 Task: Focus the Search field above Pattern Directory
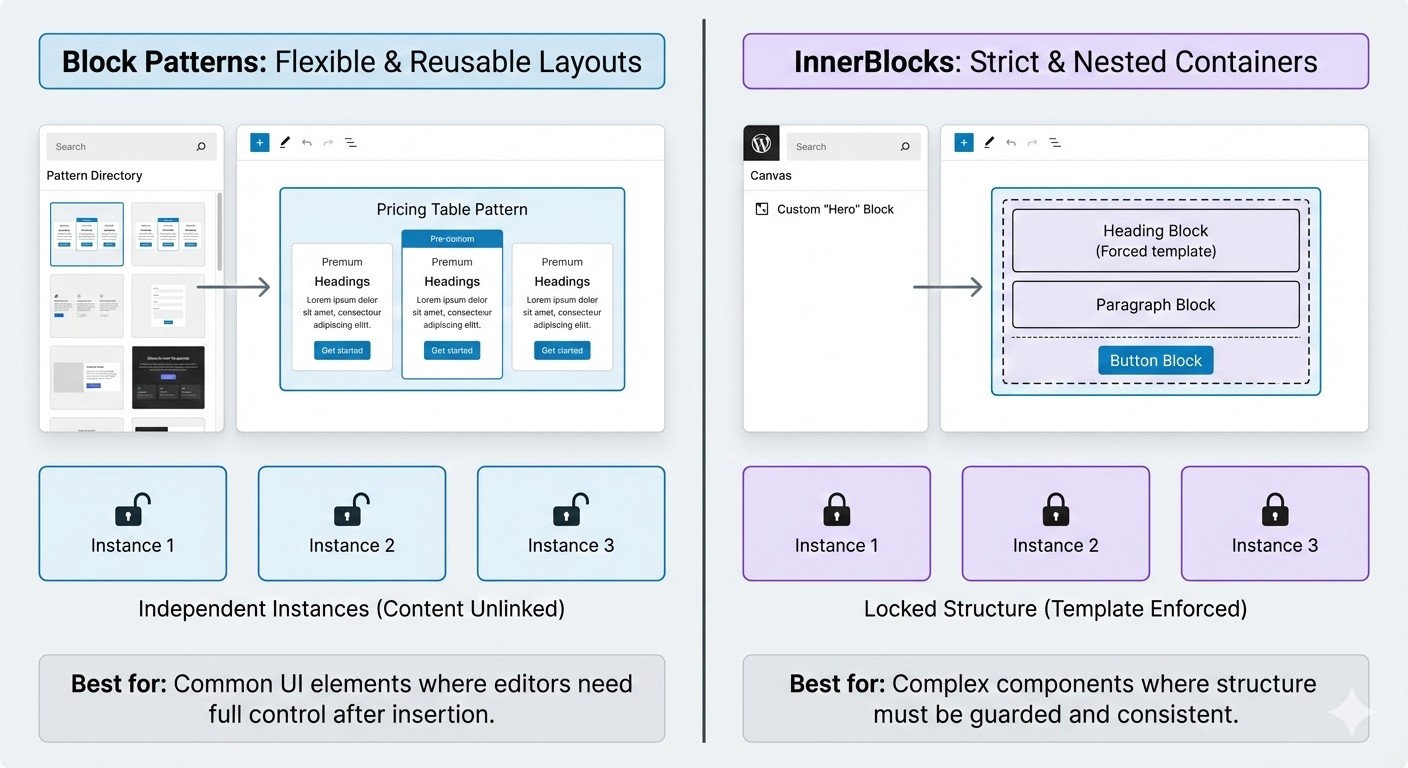[x=132, y=147]
